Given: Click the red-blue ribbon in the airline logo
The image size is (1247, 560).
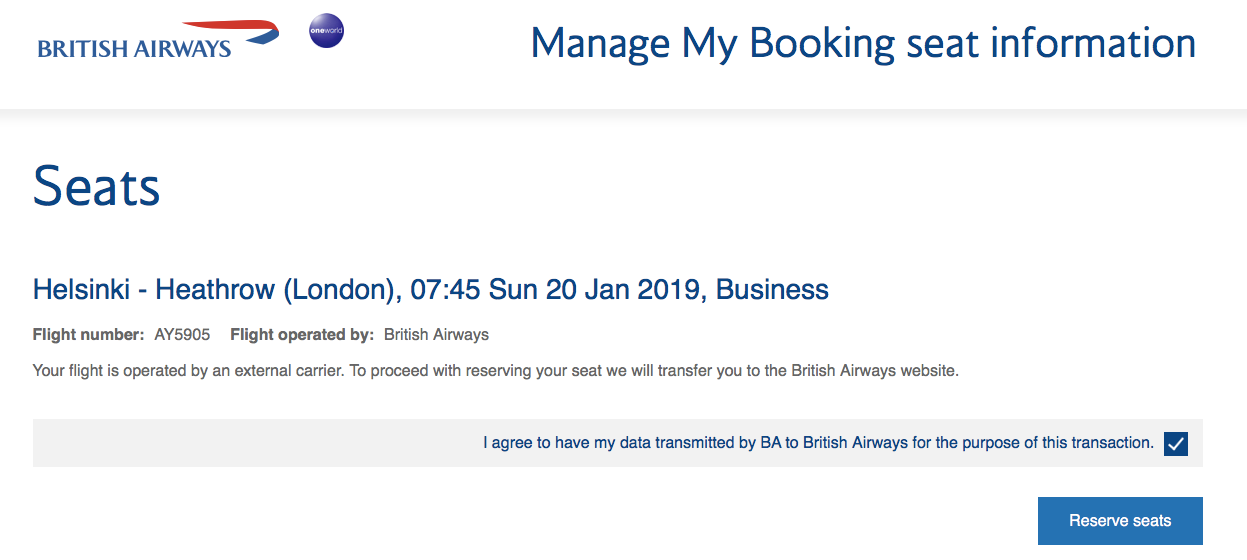Looking at the screenshot, I should [230, 31].
